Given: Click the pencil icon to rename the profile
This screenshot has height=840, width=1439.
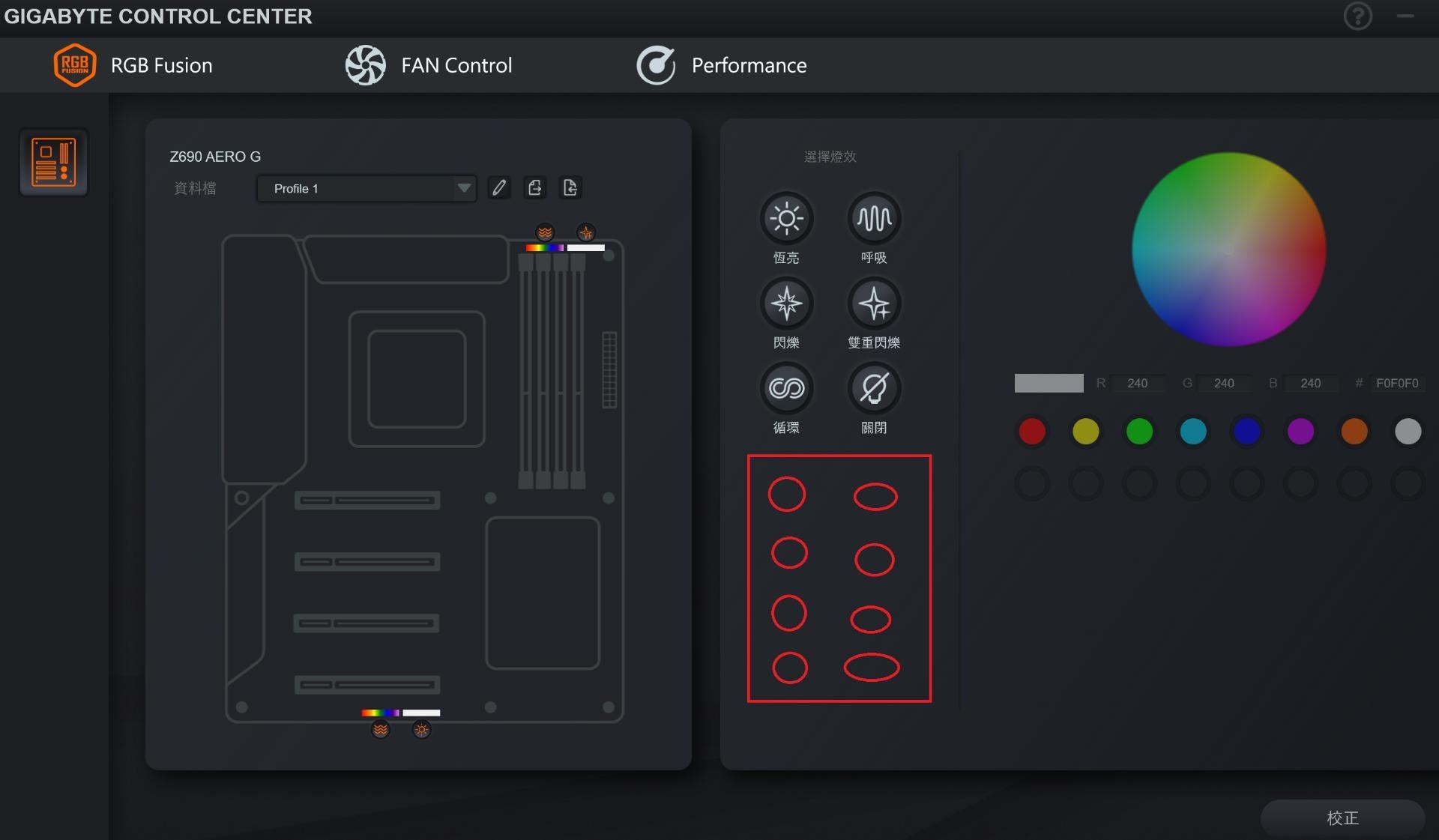Looking at the screenshot, I should click(x=499, y=188).
